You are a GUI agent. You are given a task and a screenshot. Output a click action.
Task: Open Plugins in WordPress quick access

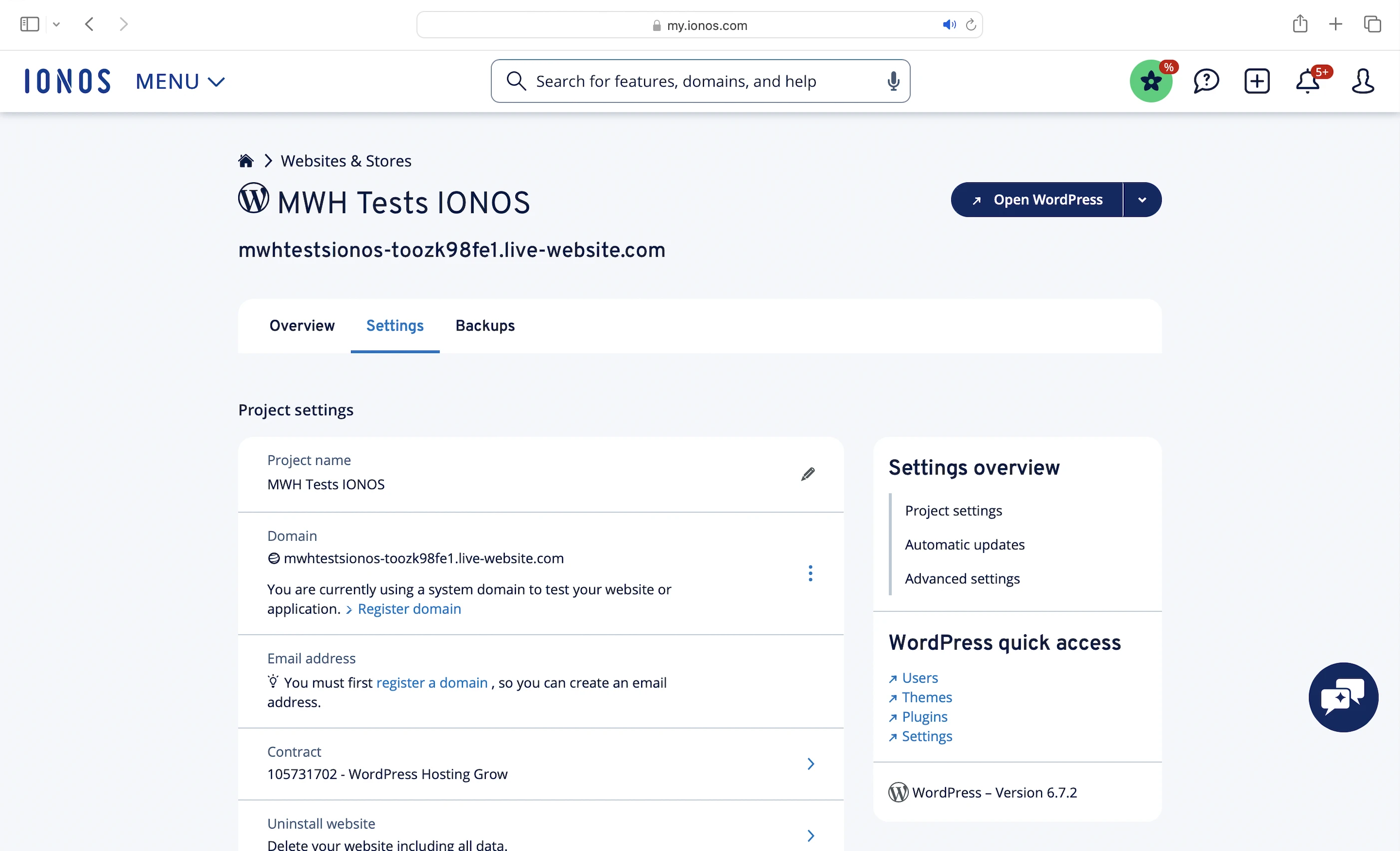925,717
